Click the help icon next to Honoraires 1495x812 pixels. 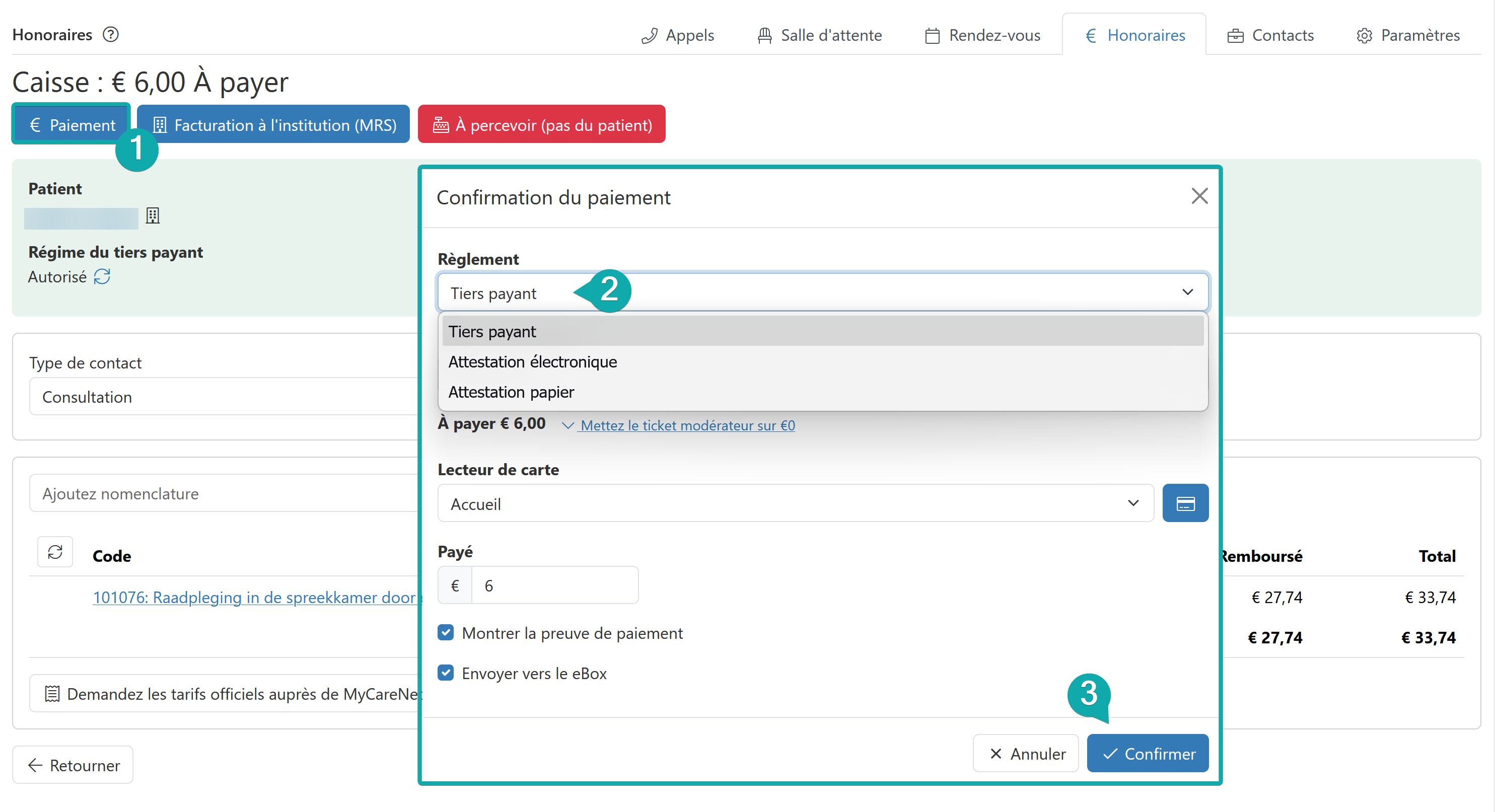(x=110, y=35)
